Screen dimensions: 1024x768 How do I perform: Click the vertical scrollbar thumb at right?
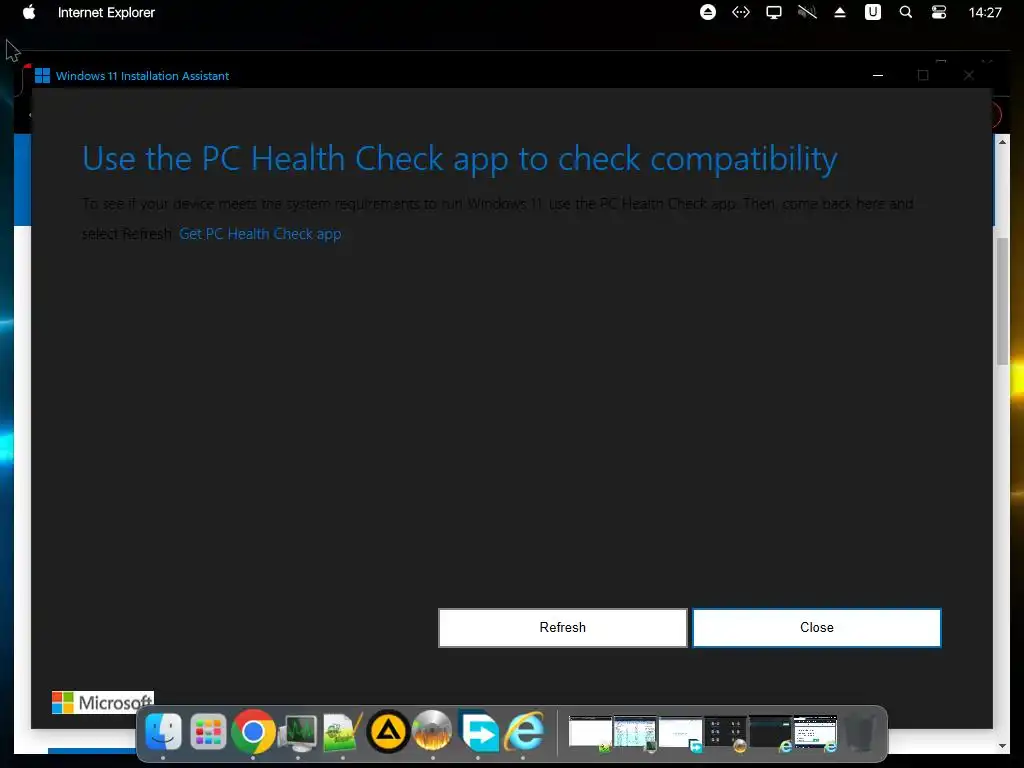[x=1002, y=301]
